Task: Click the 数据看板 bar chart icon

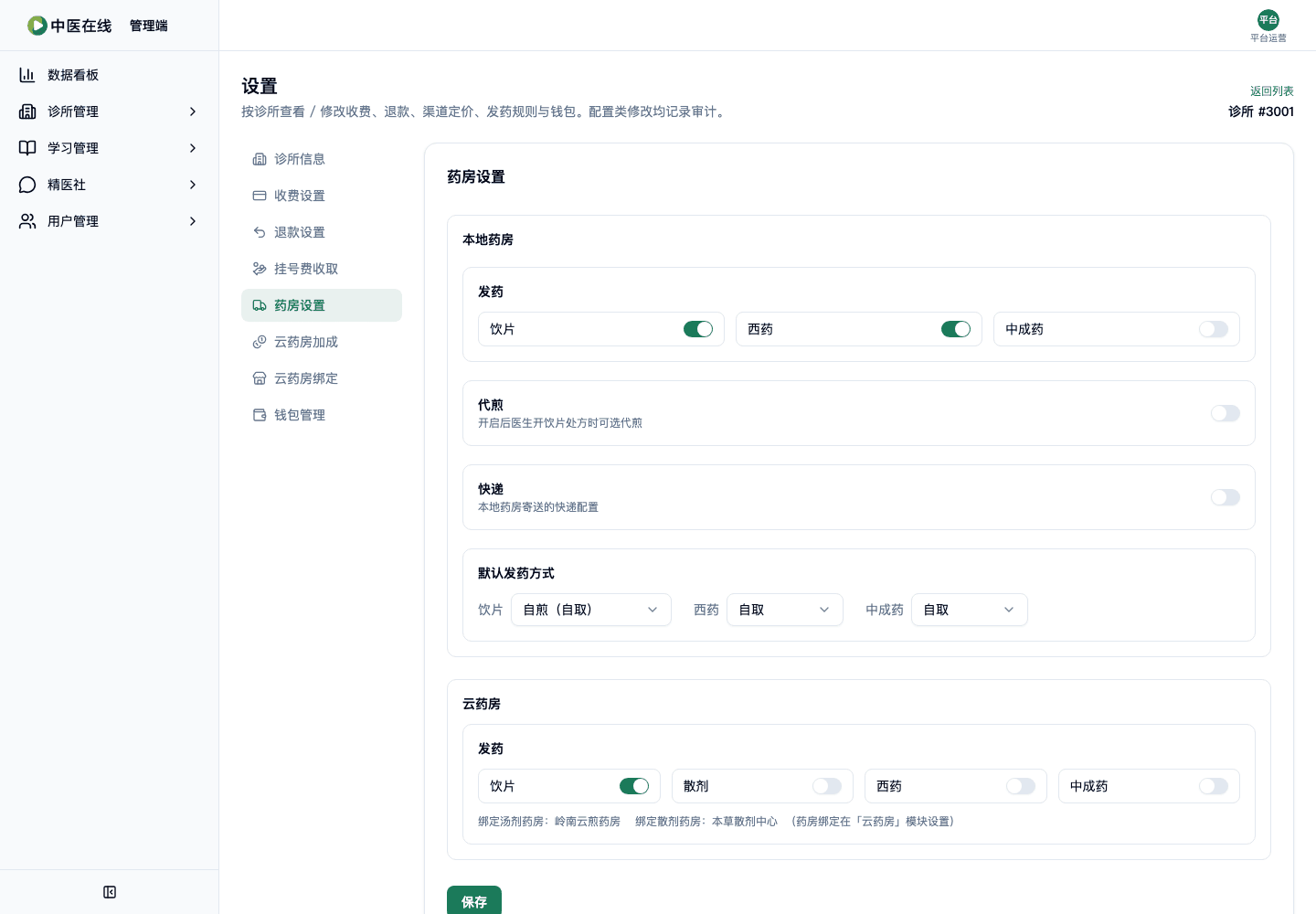Action: 27,75
